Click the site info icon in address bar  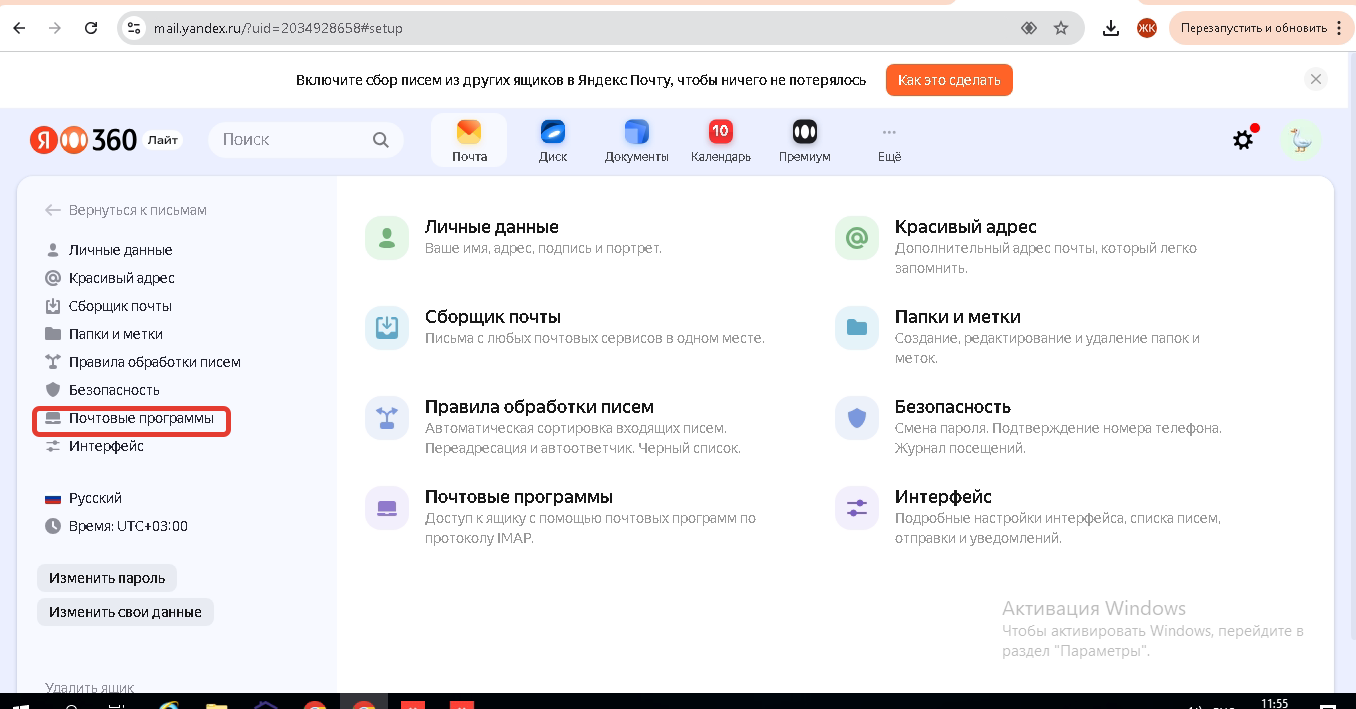point(134,28)
